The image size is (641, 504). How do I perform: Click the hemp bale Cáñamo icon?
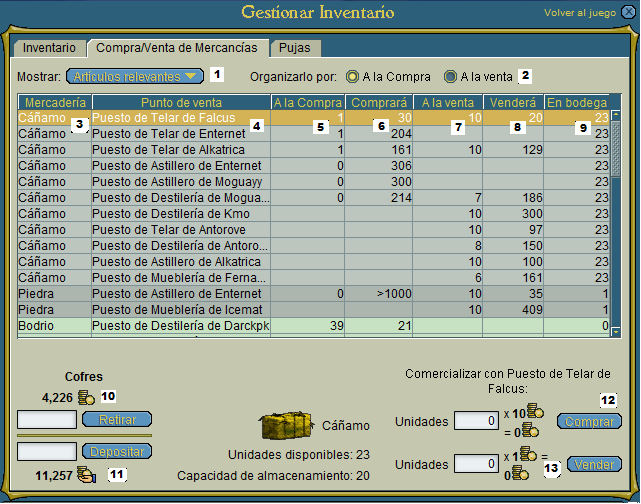coord(288,426)
